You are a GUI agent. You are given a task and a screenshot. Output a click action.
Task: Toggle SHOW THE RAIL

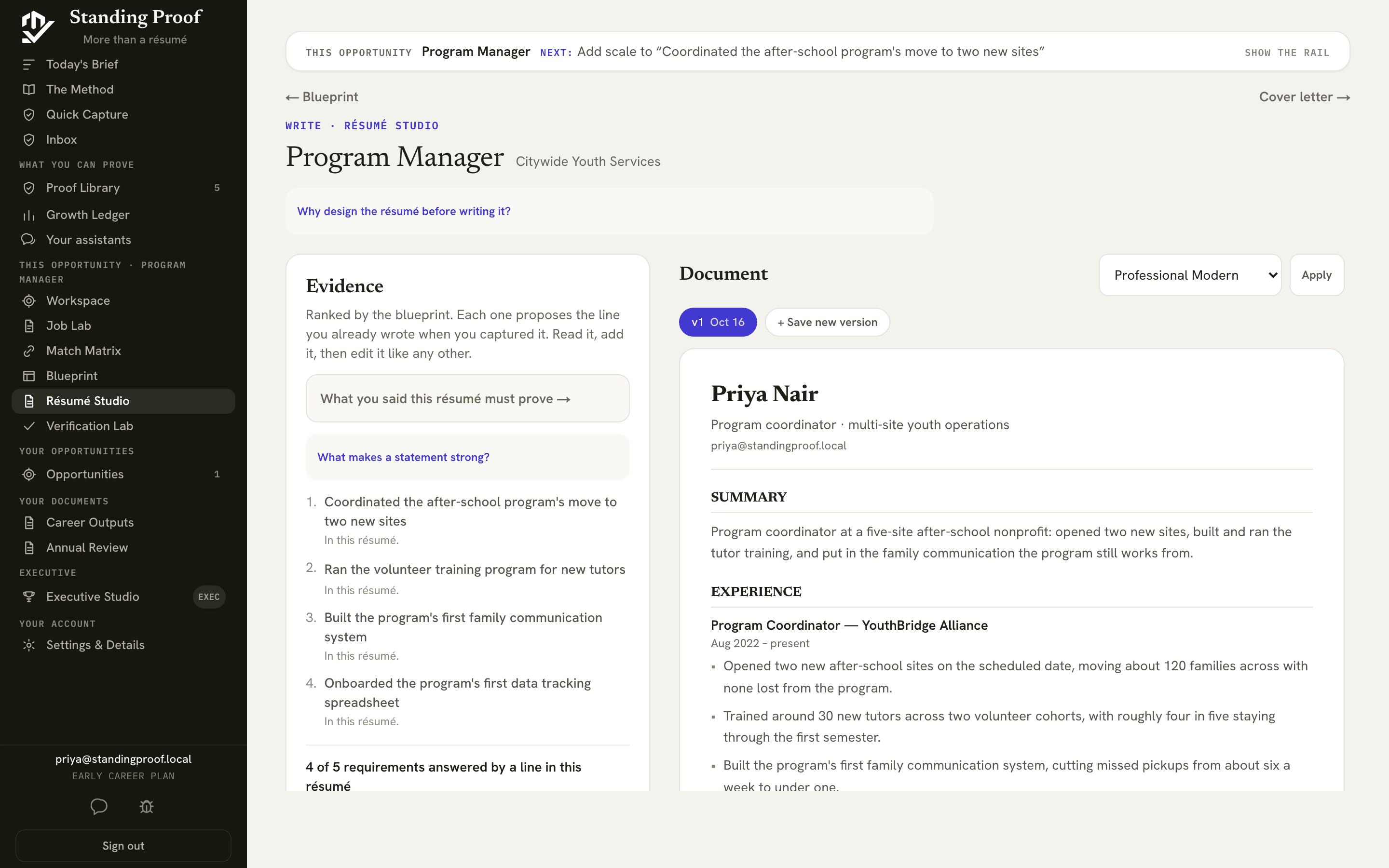[1287, 52]
